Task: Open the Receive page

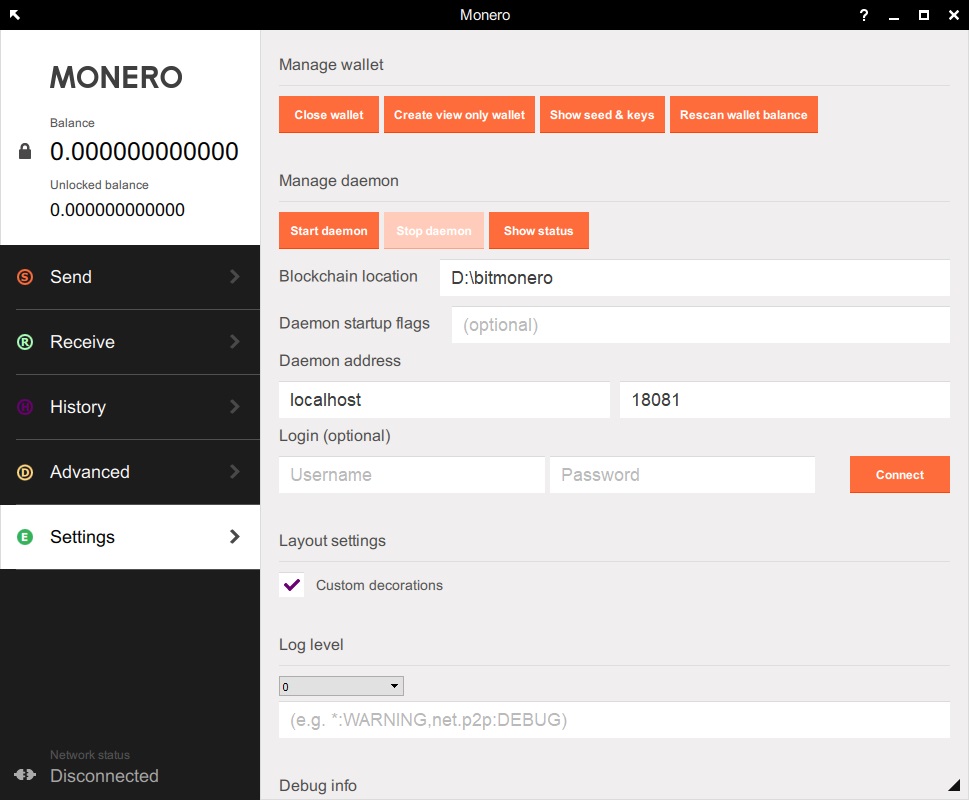Action: [130, 342]
